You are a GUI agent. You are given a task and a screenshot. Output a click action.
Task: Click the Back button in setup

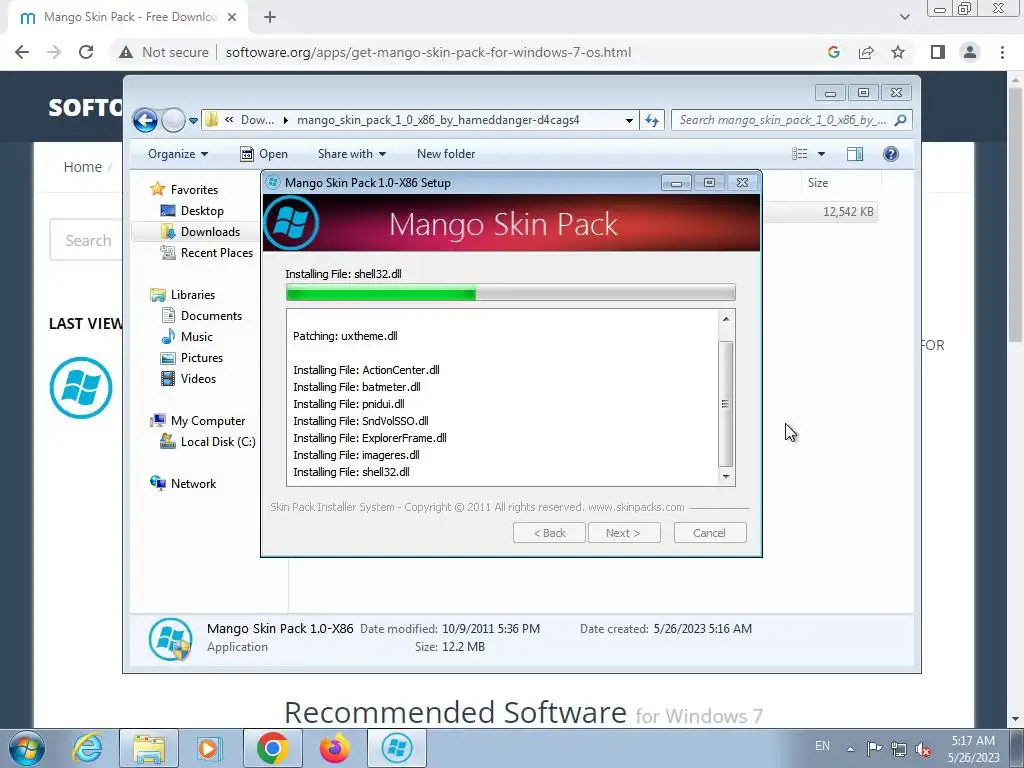pos(549,533)
